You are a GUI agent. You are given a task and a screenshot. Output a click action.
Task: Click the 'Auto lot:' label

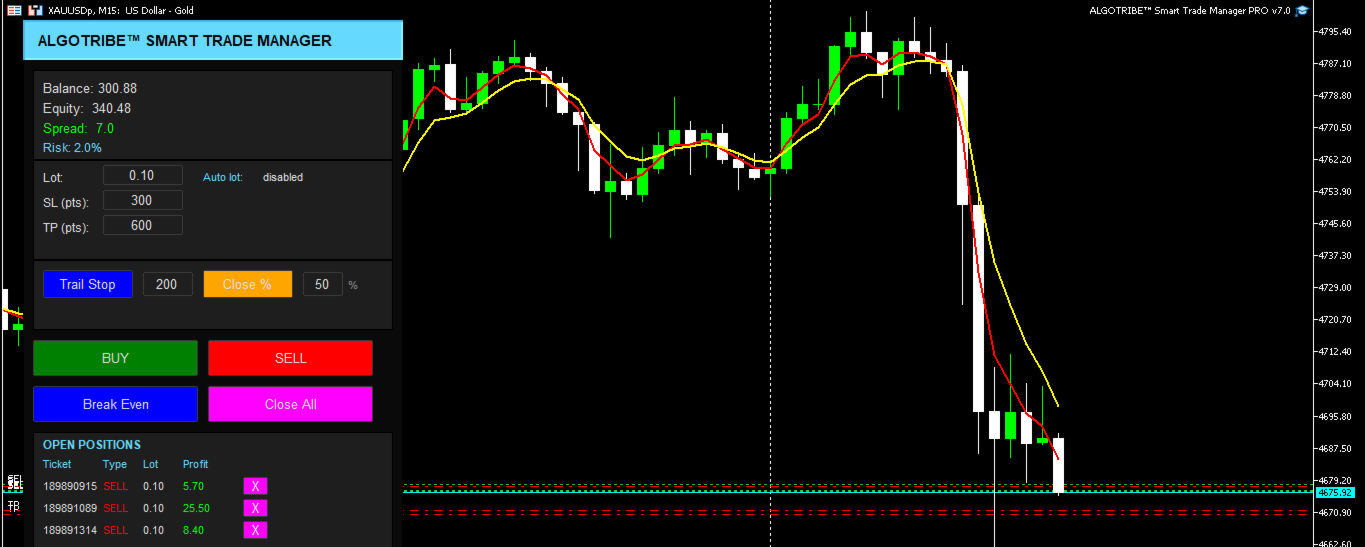click(223, 177)
